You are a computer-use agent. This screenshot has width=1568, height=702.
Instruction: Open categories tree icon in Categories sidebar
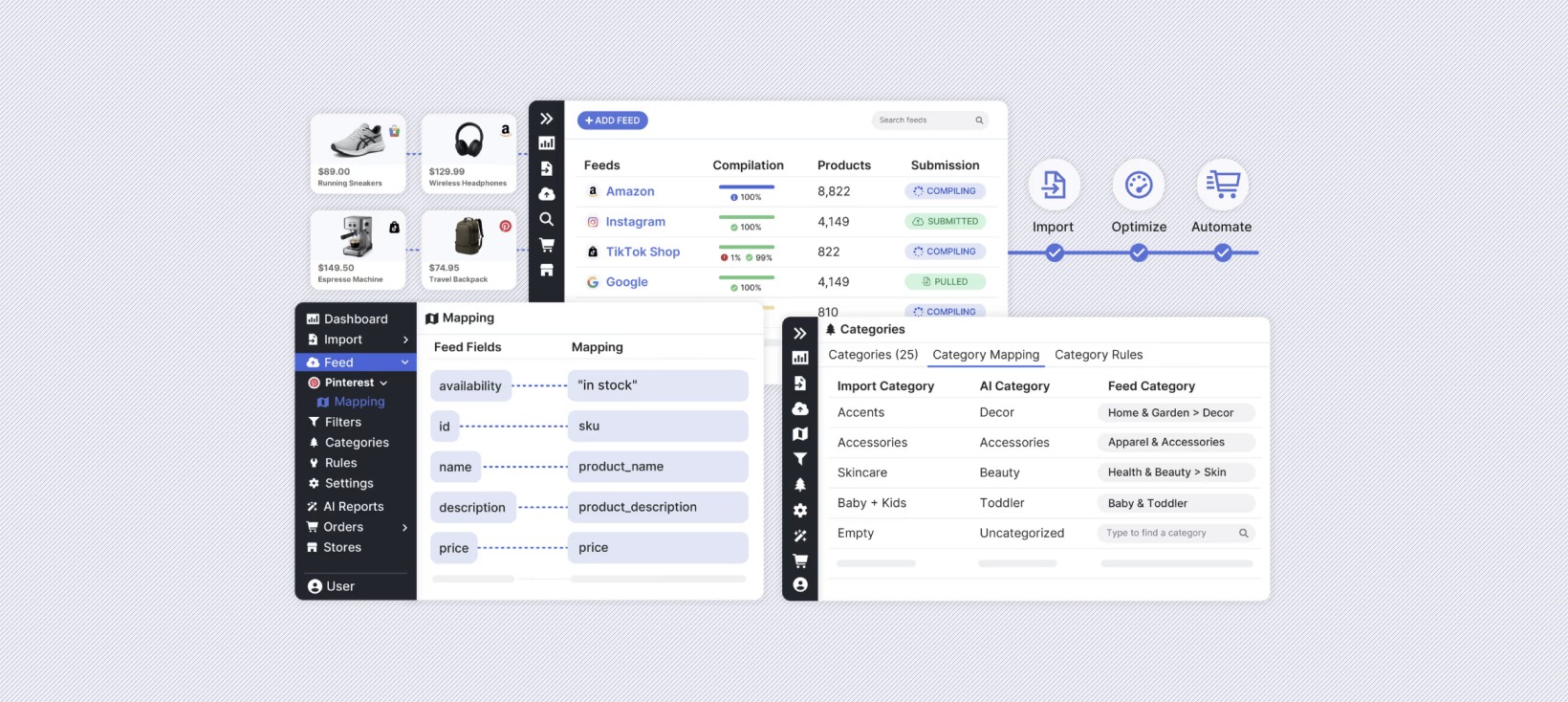(800, 485)
